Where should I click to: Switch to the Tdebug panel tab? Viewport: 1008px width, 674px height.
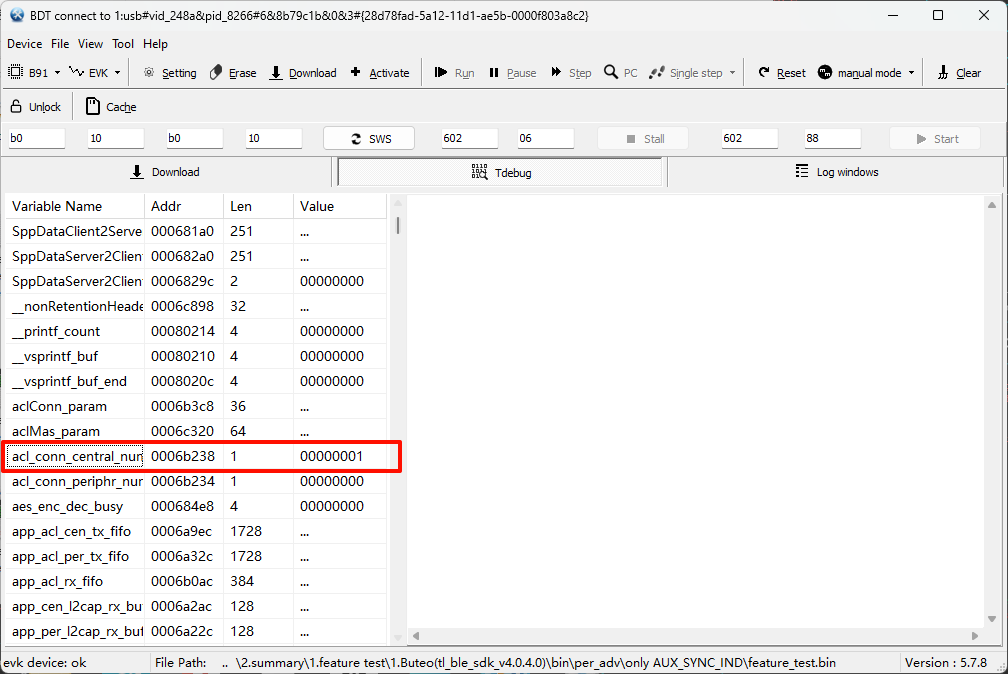(501, 172)
